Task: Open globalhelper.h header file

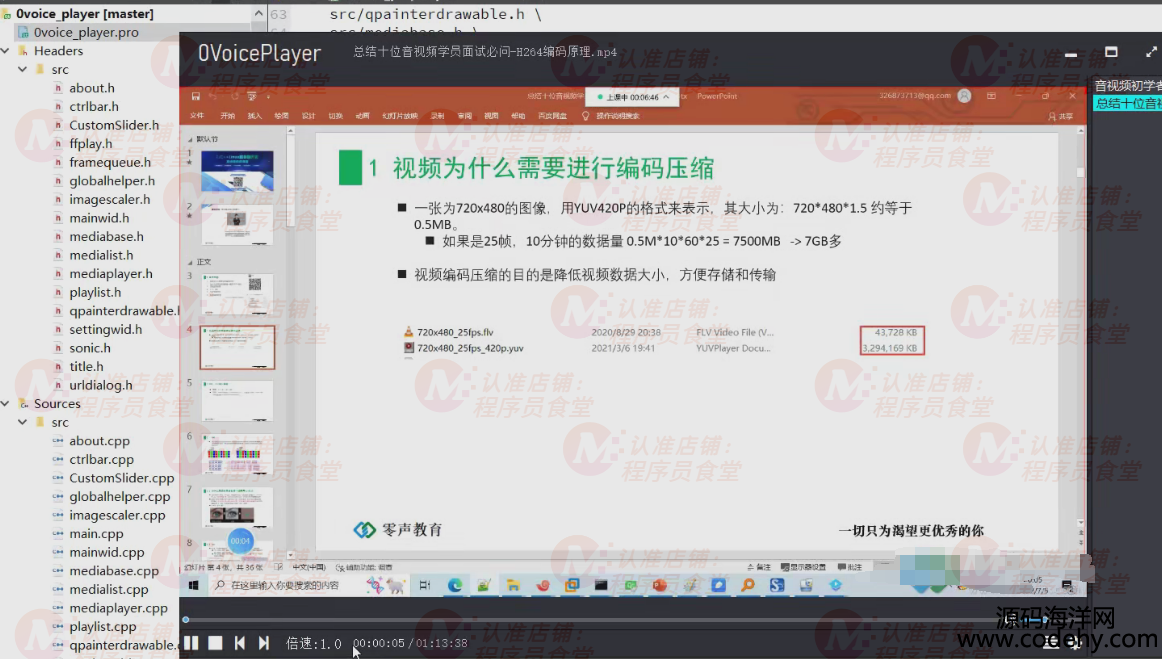Action: click(112, 181)
